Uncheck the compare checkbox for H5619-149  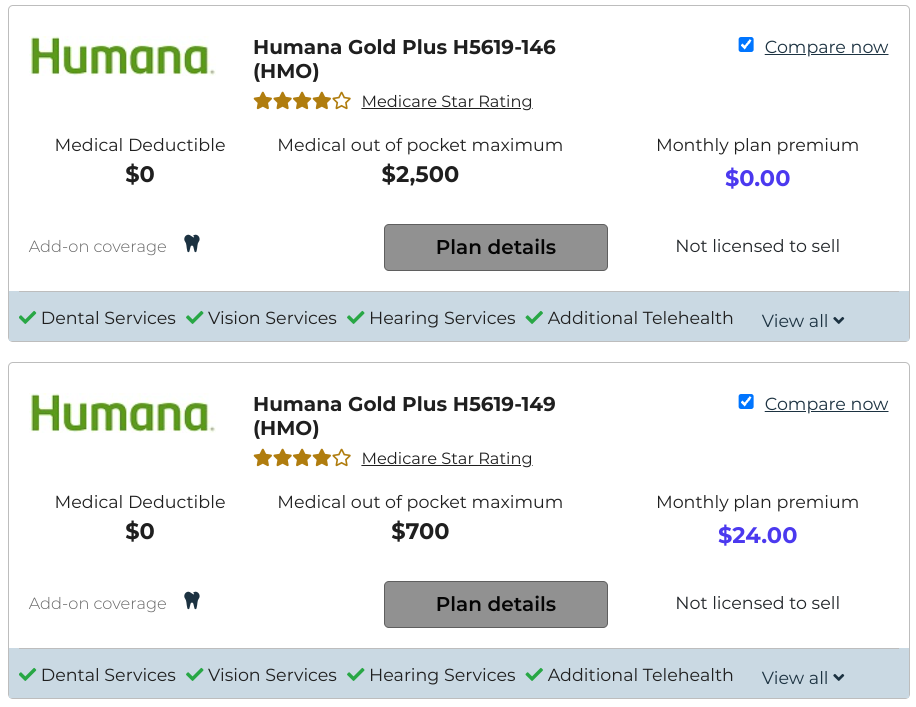point(746,402)
